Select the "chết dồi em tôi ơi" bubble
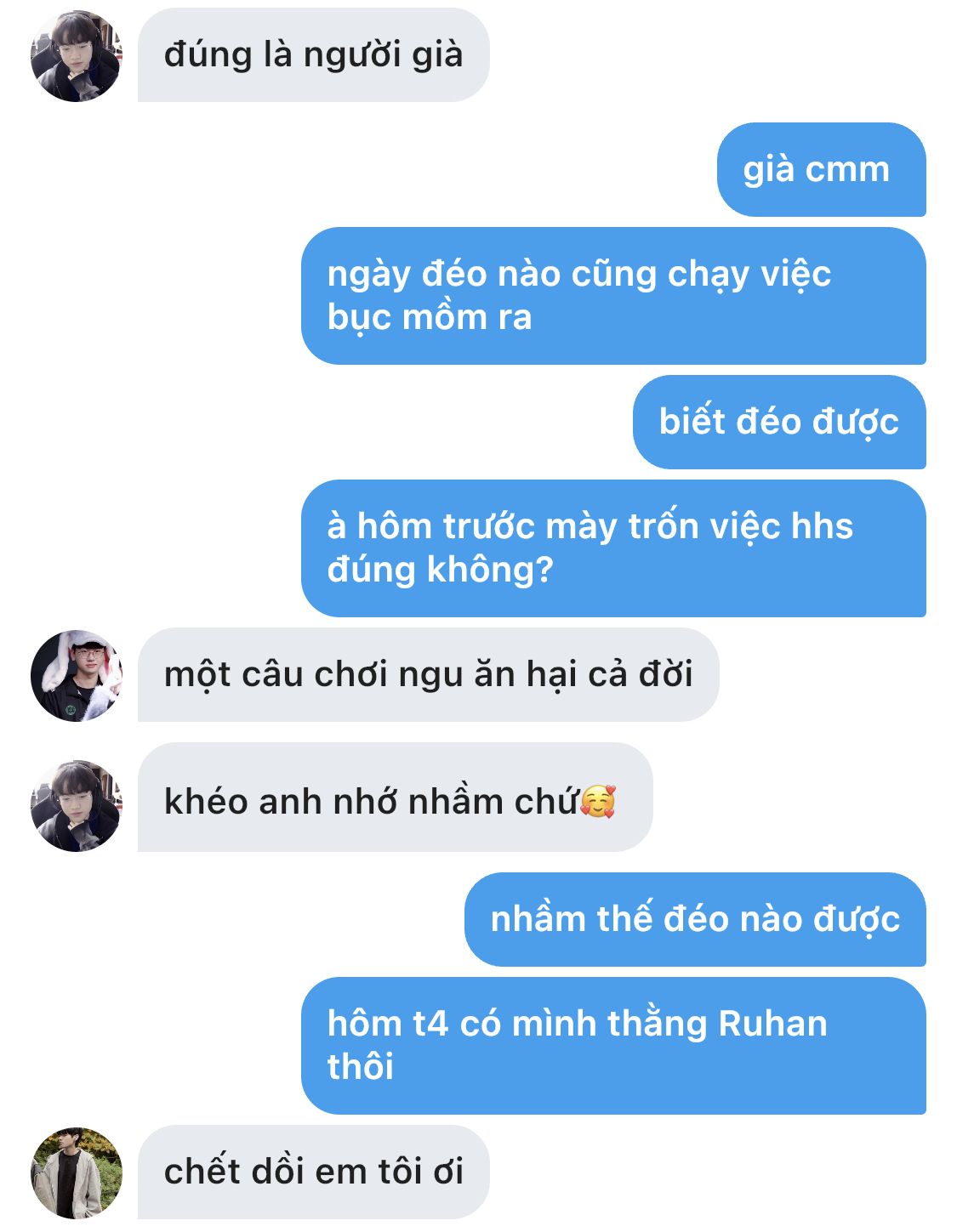957x1232 pixels. (x=313, y=1172)
